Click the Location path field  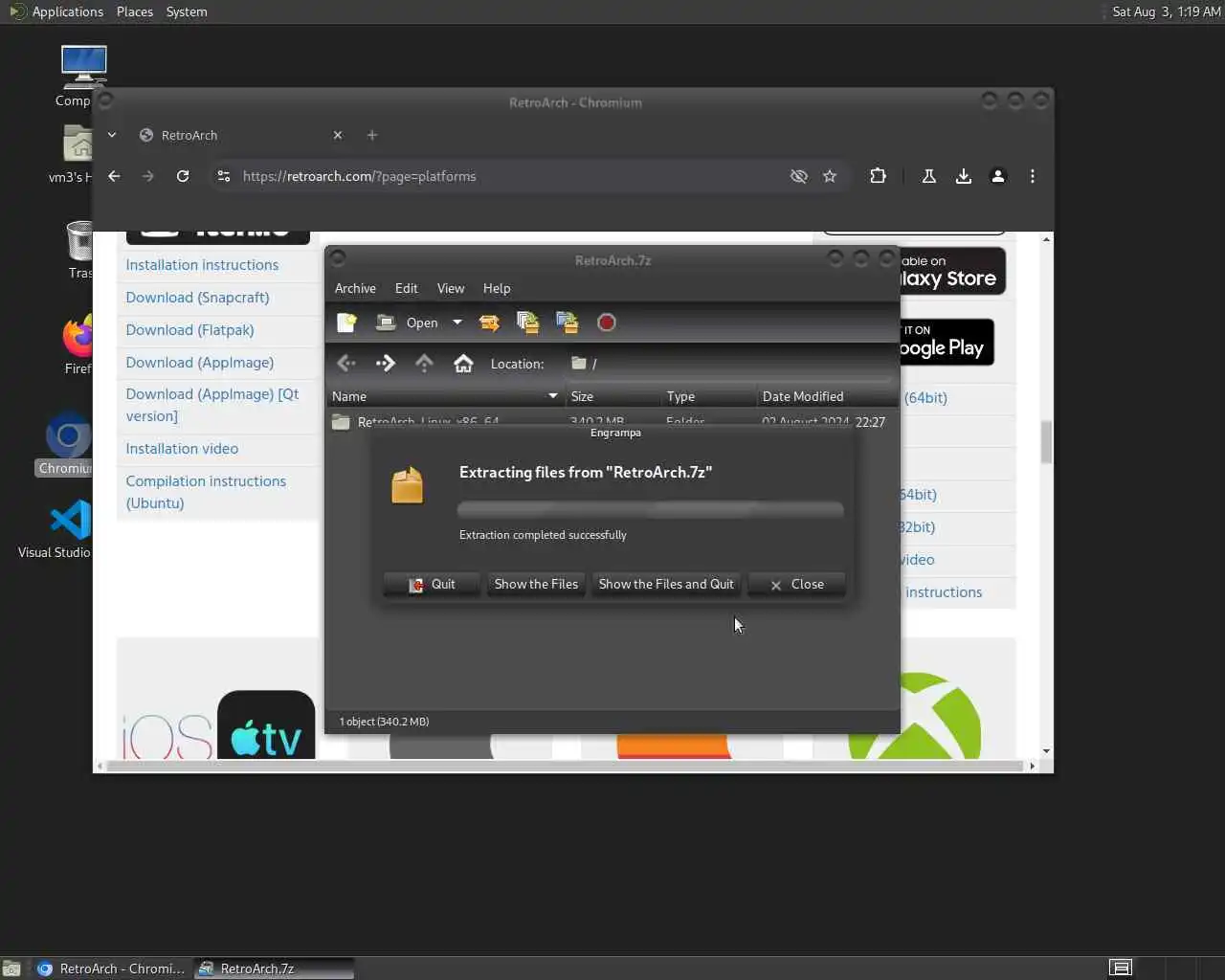click(727, 364)
